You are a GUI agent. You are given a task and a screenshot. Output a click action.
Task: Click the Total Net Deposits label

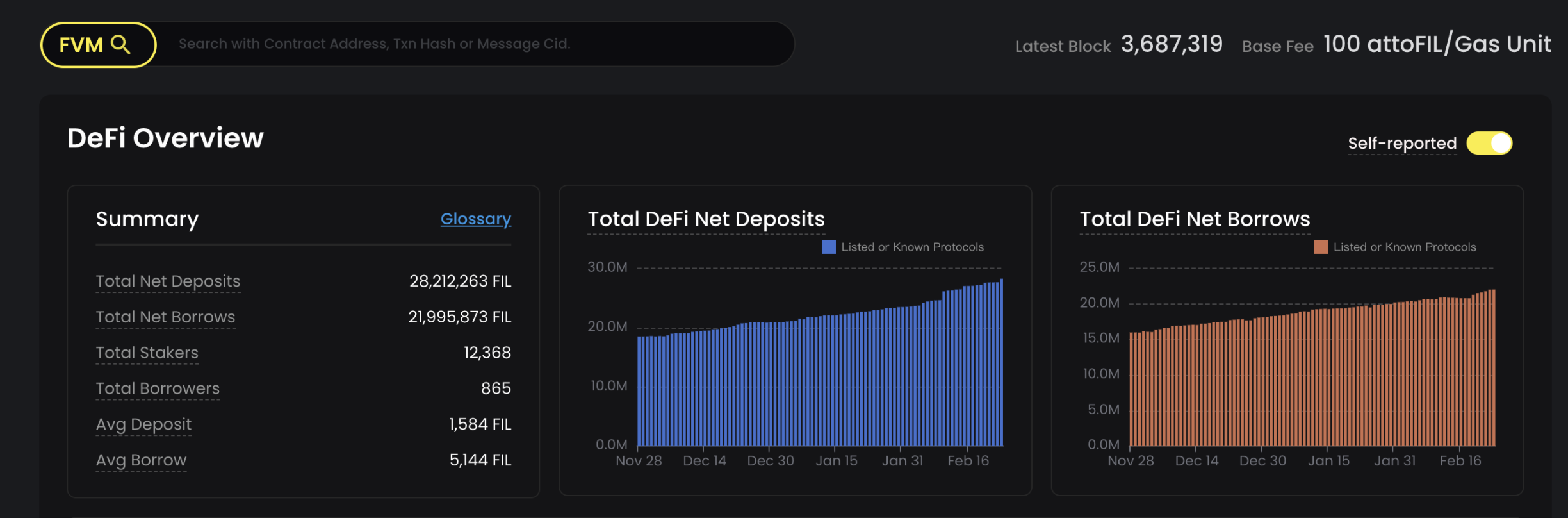pos(168,281)
